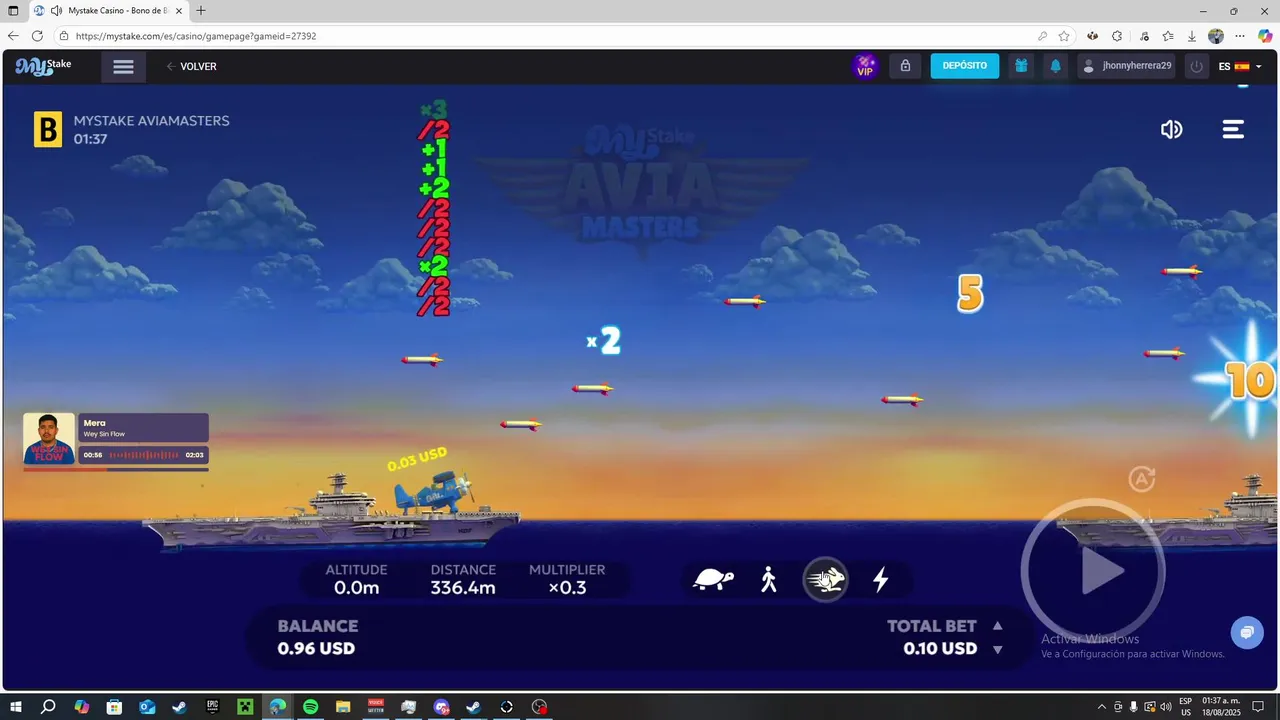
Task: Open the in-game menu lines icon
Action: [x=1233, y=129]
